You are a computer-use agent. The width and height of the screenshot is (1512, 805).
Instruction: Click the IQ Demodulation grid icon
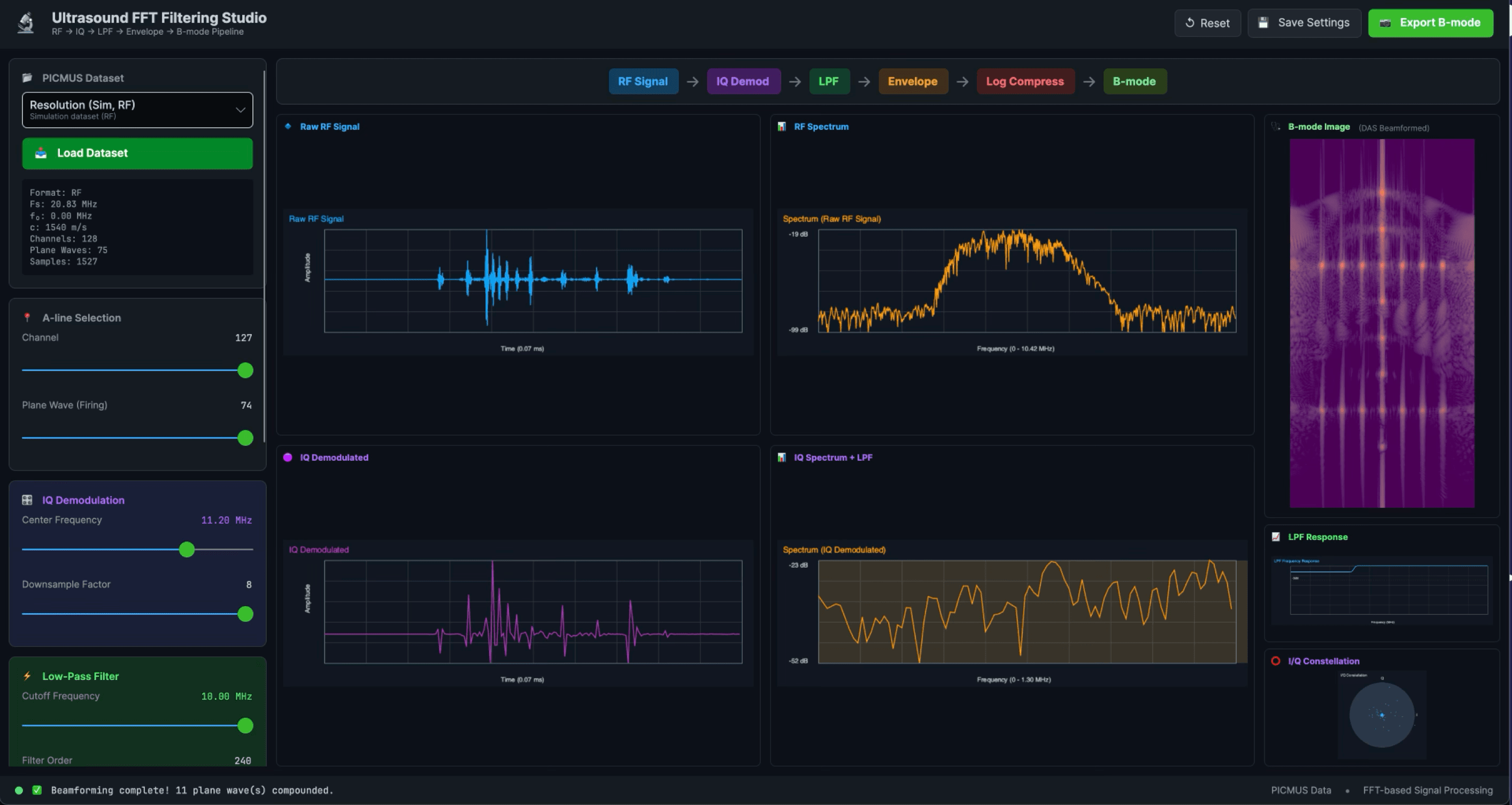pyautogui.click(x=27, y=500)
